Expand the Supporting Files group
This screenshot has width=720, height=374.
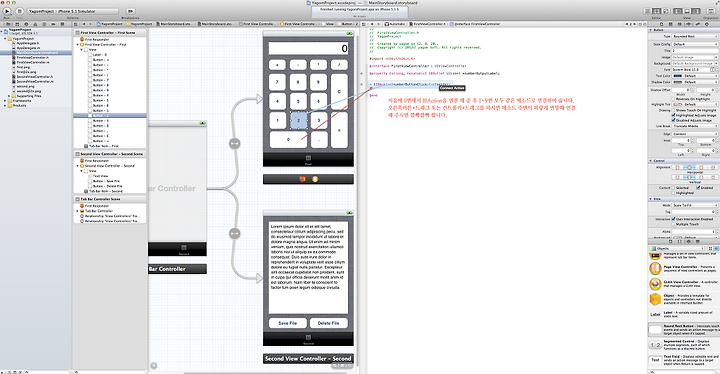pos(9,96)
